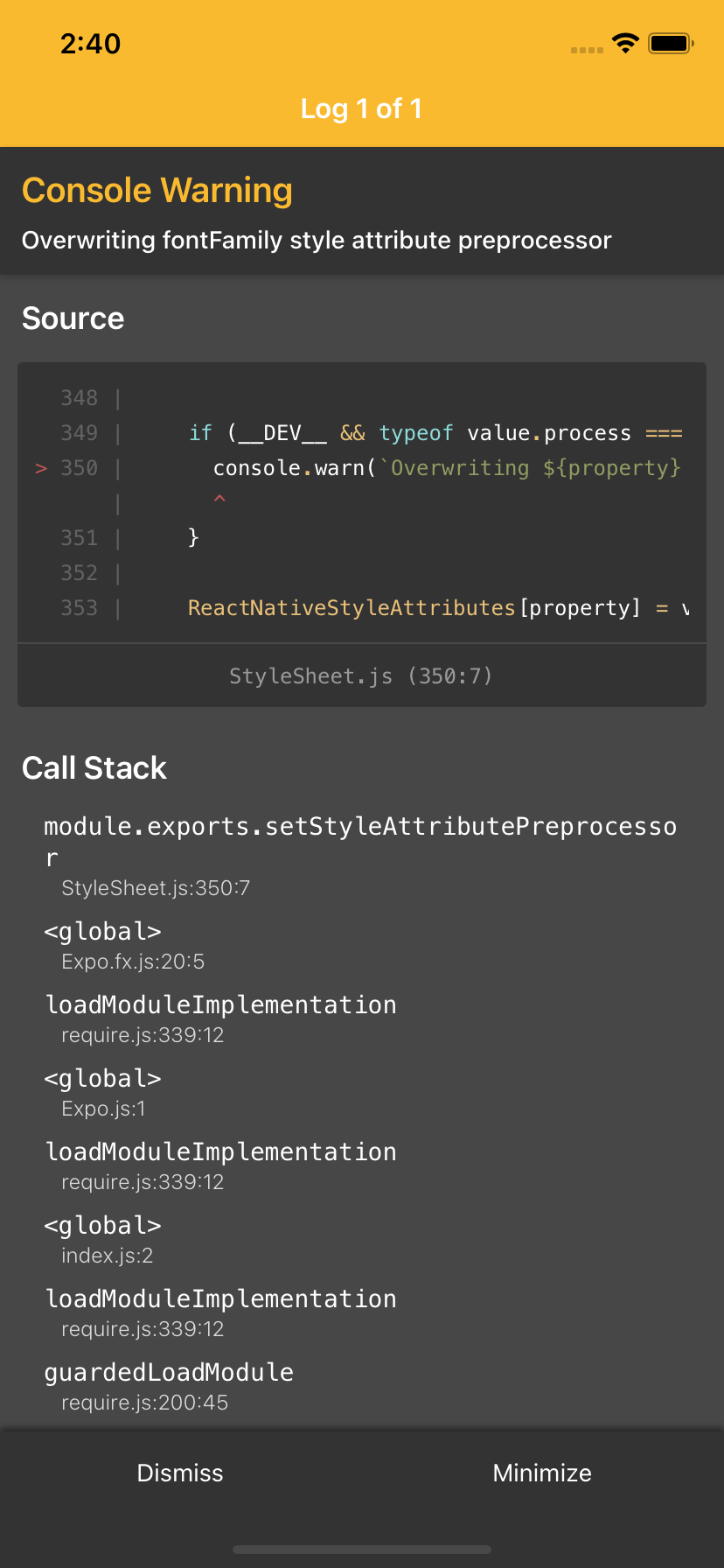Open StyleSheet.js (350:7) source file link
The image size is (724, 1568).
[361, 675]
